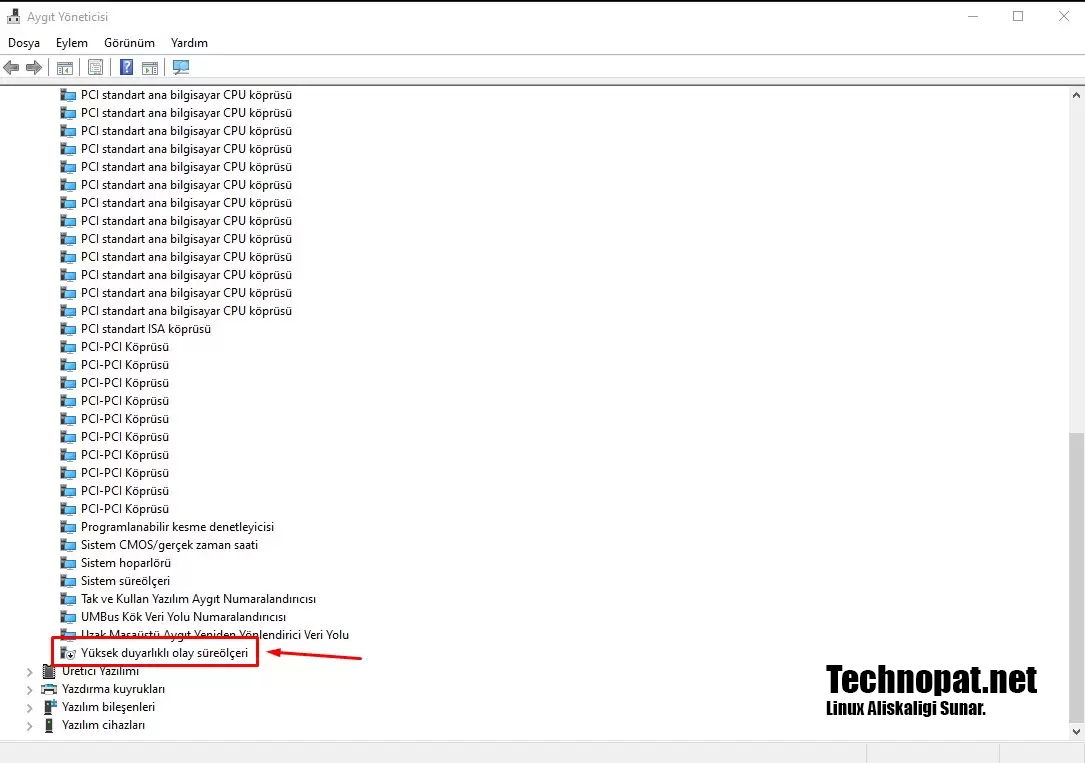This screenshot has height=763, width=1085.
Task: Click the chip icon of Üretici Yazılımı
Action: pyautogui.click(x=48, y=671)
